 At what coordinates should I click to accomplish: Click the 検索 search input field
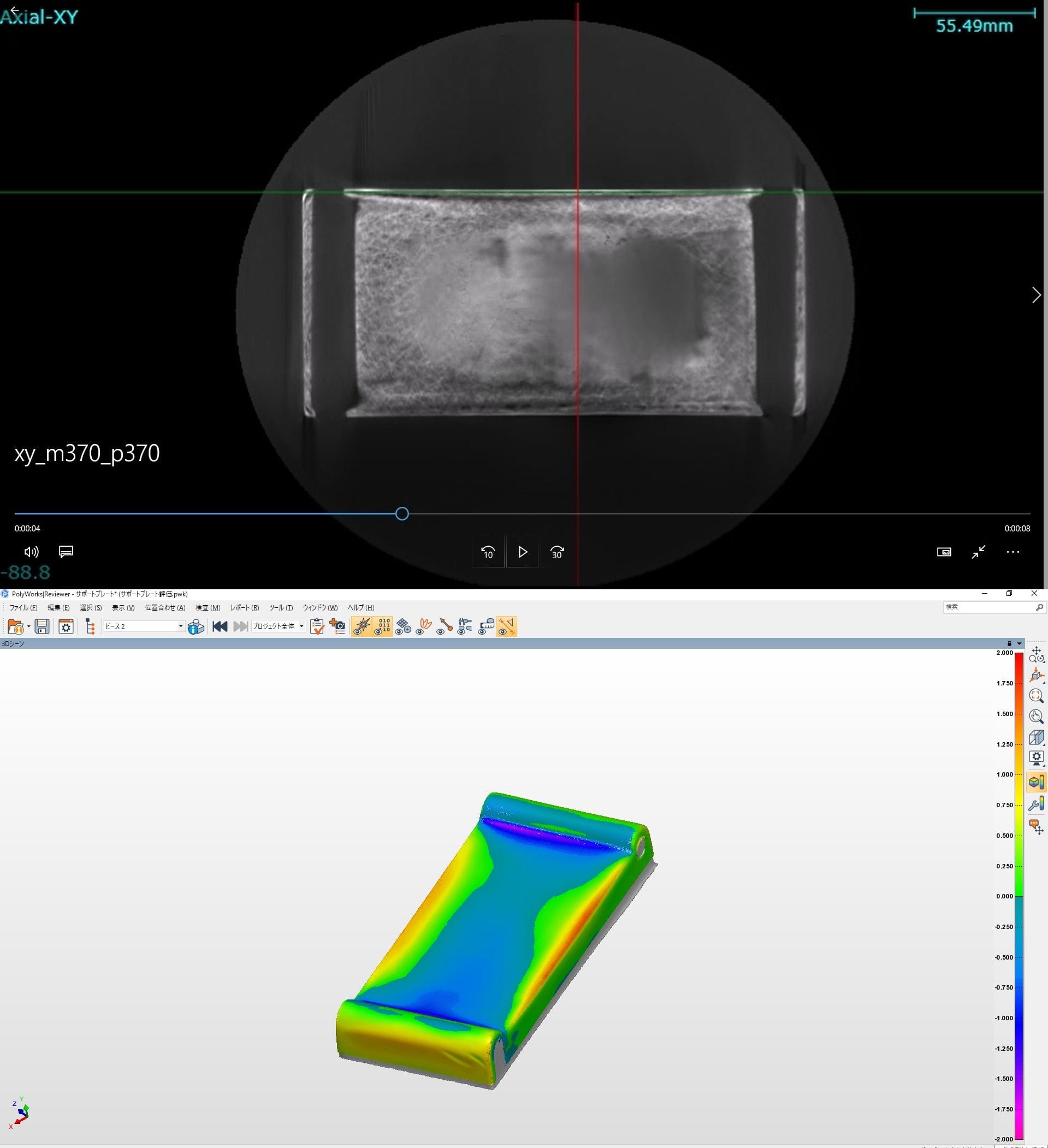coord(988,608)
